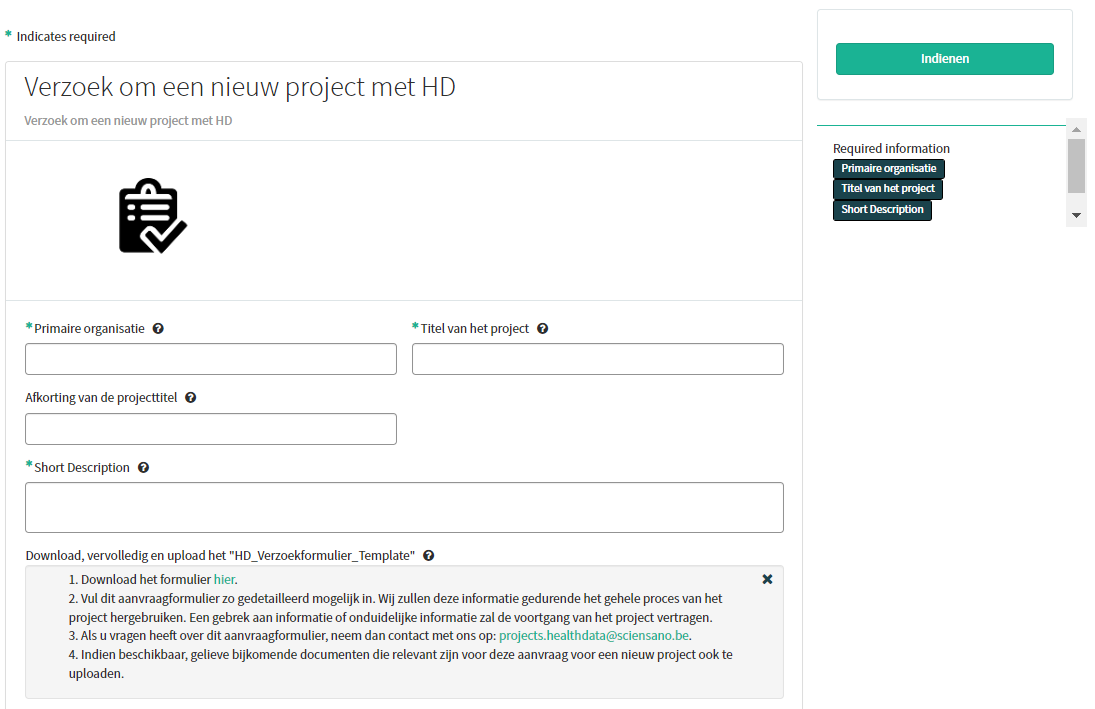
Task: Show help for Afkorting van de projecttitel
Action: pos(190,397)
